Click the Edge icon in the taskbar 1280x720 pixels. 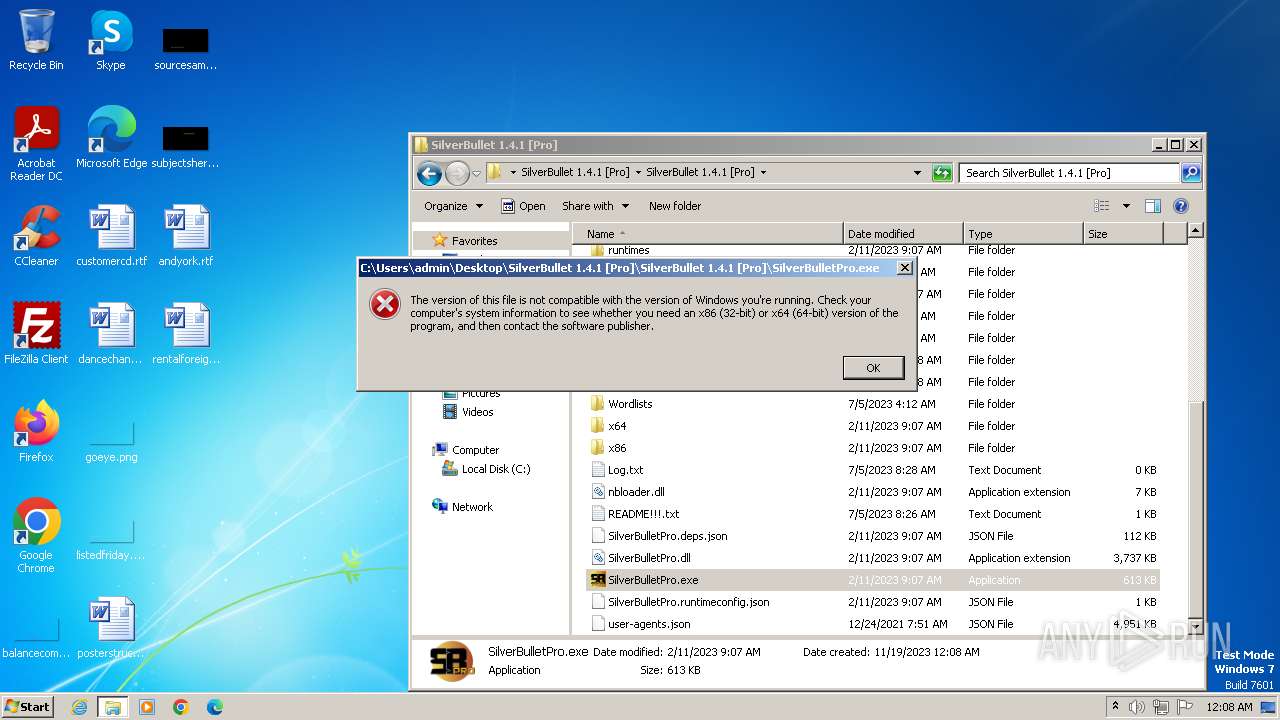(215, 707)
